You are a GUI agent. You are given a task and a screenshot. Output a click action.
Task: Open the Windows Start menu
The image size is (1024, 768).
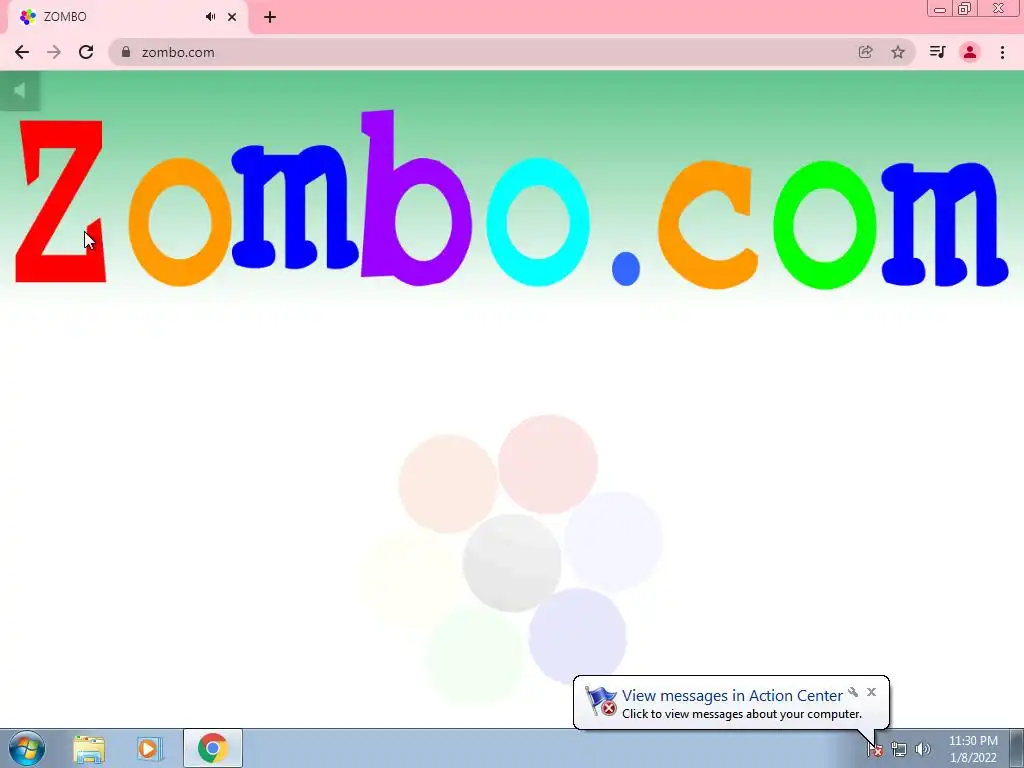(x=26, y=748)
